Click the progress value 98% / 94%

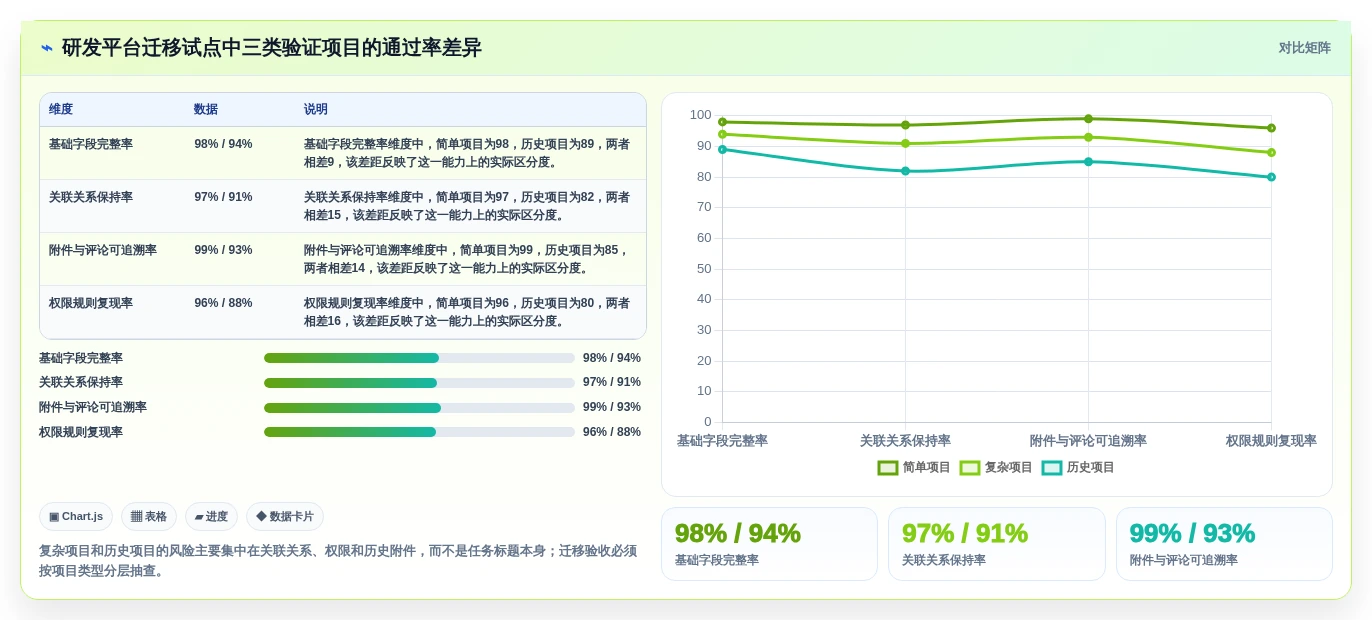612,358
